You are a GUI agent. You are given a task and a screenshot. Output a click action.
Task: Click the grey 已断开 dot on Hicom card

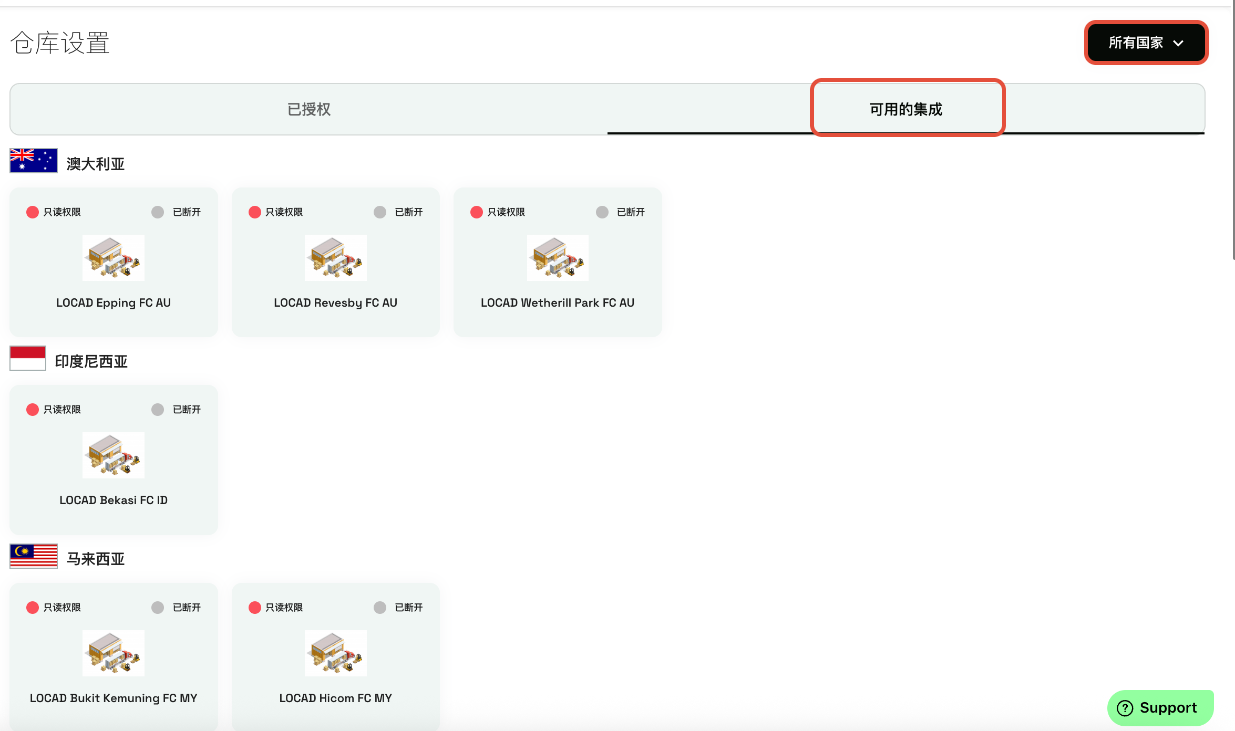tap(380, 607)
